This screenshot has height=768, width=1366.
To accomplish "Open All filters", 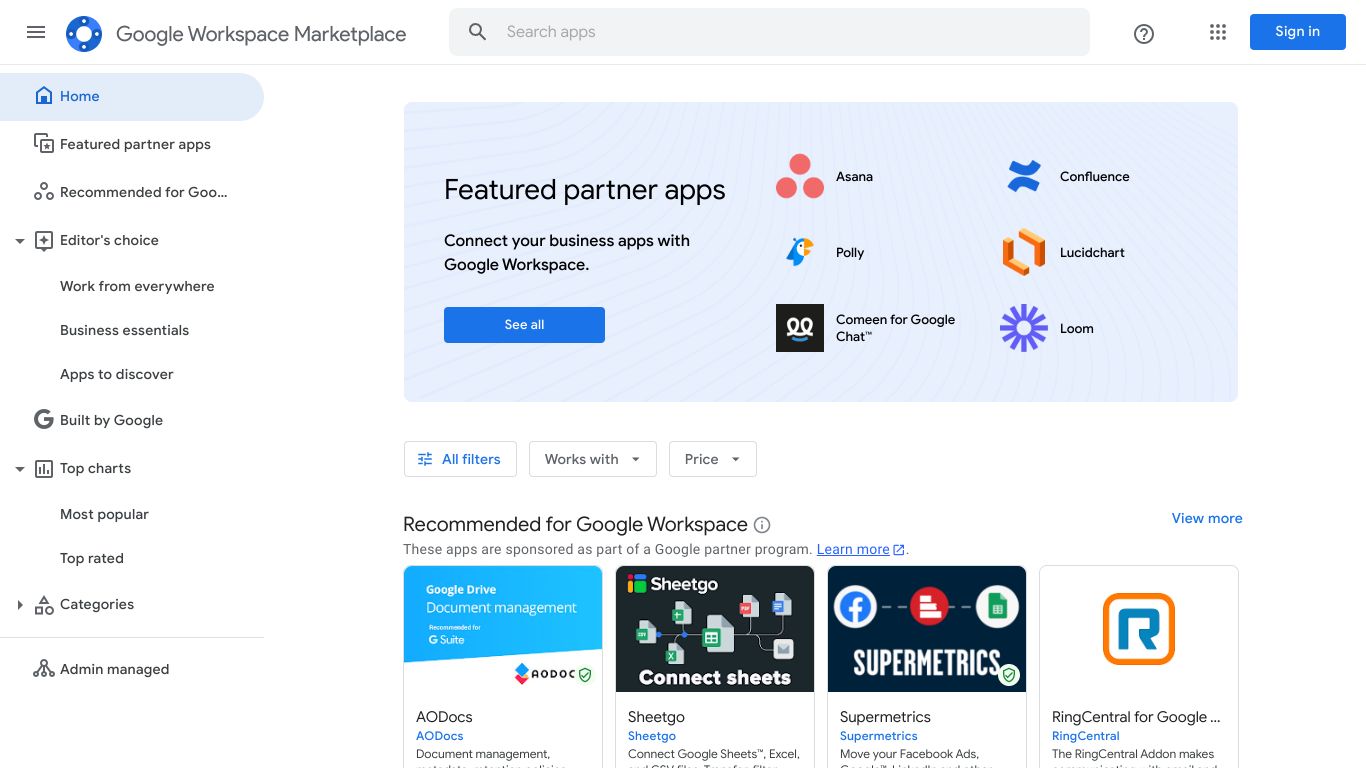I will pos(460,459).
